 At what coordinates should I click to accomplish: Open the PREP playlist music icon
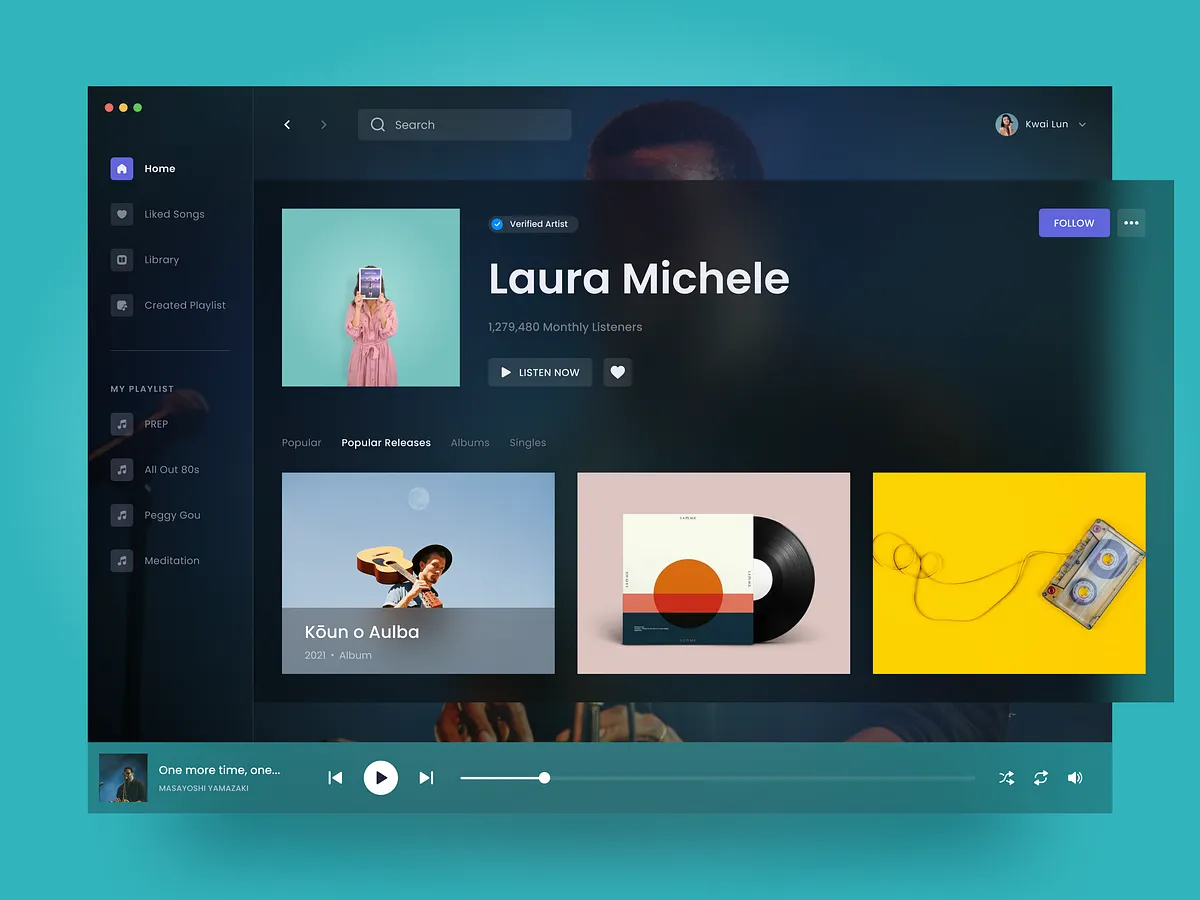(x=122, y=424)
